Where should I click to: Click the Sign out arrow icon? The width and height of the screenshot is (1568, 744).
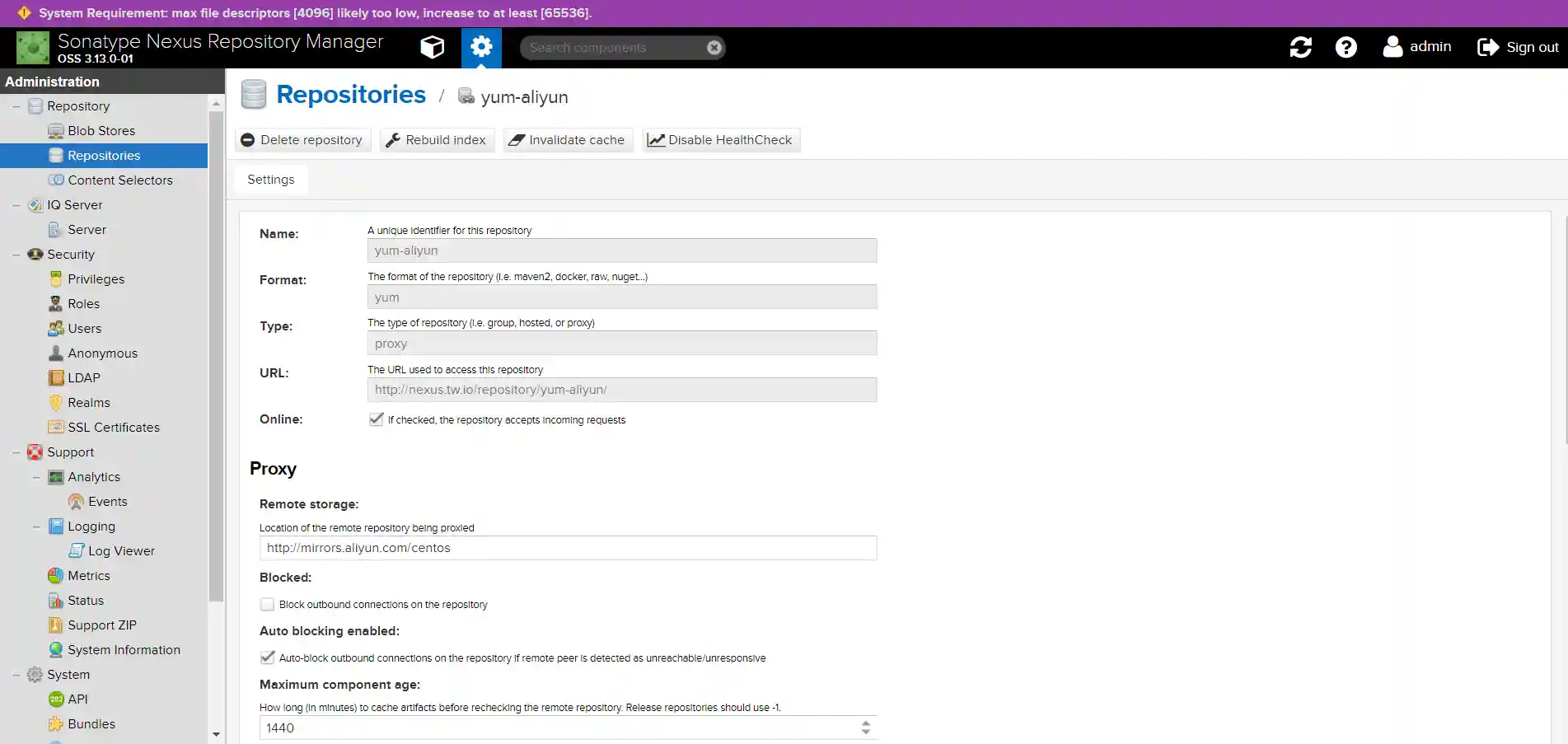click(x=1487, y=47)
